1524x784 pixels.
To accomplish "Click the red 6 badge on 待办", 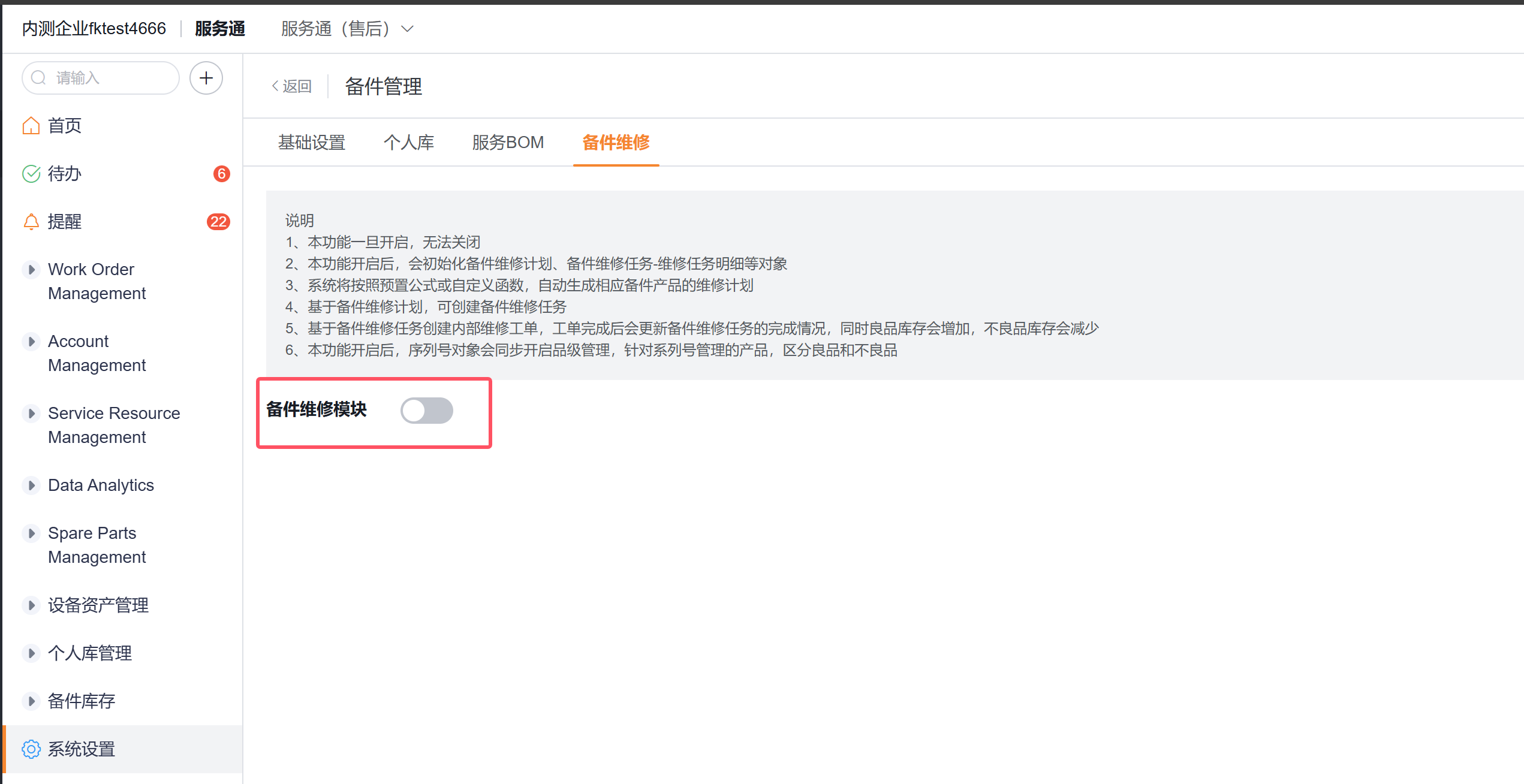I will coord(221,174).
